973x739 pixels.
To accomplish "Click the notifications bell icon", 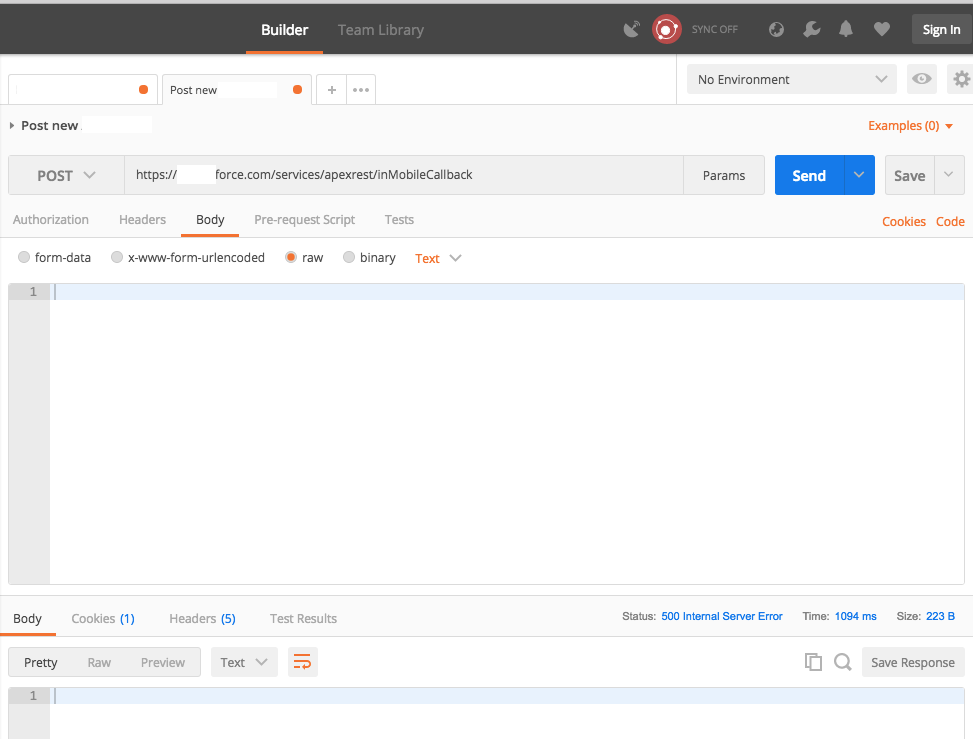I will (x=845, y=29).
